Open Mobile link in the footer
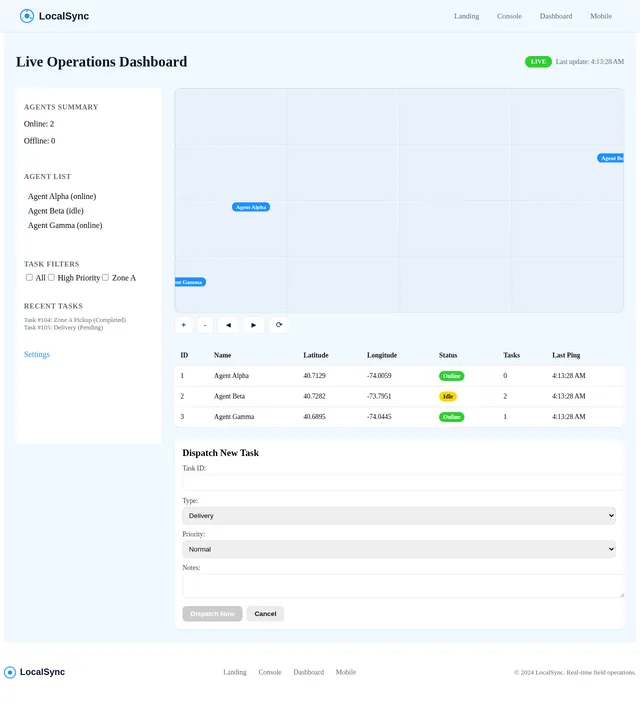This screenshot has height=707, width=640. (345, 672)
